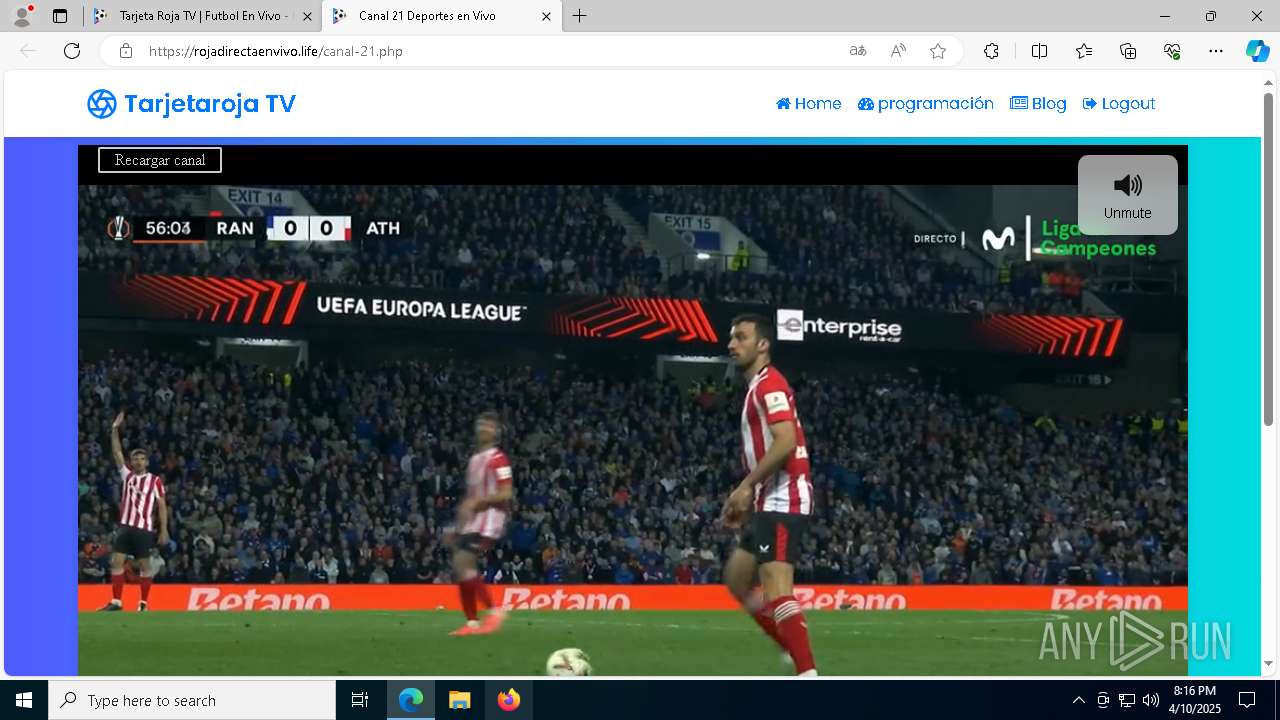Open Microsoft Edge from the taskbar
This screenshot has height=720, width=1280.
click(411, 700)
